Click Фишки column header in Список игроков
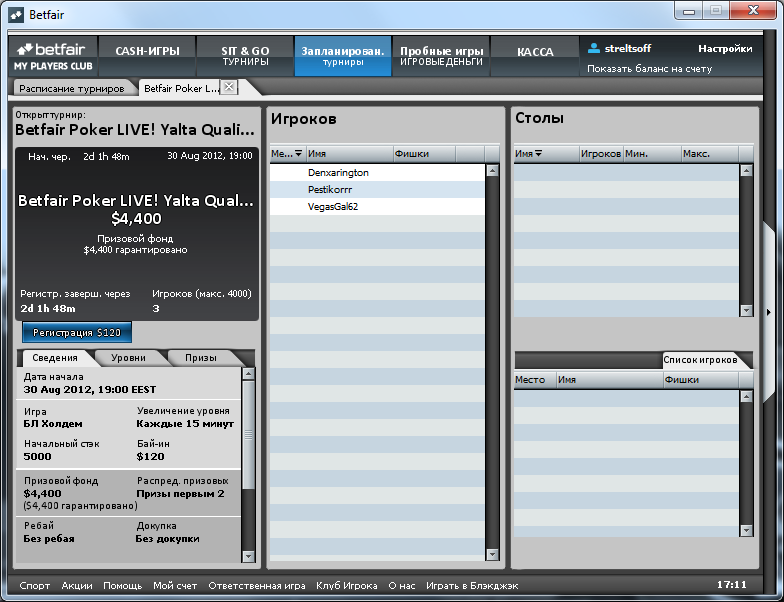Screen dimensions: 784x602 pos(700,380)
